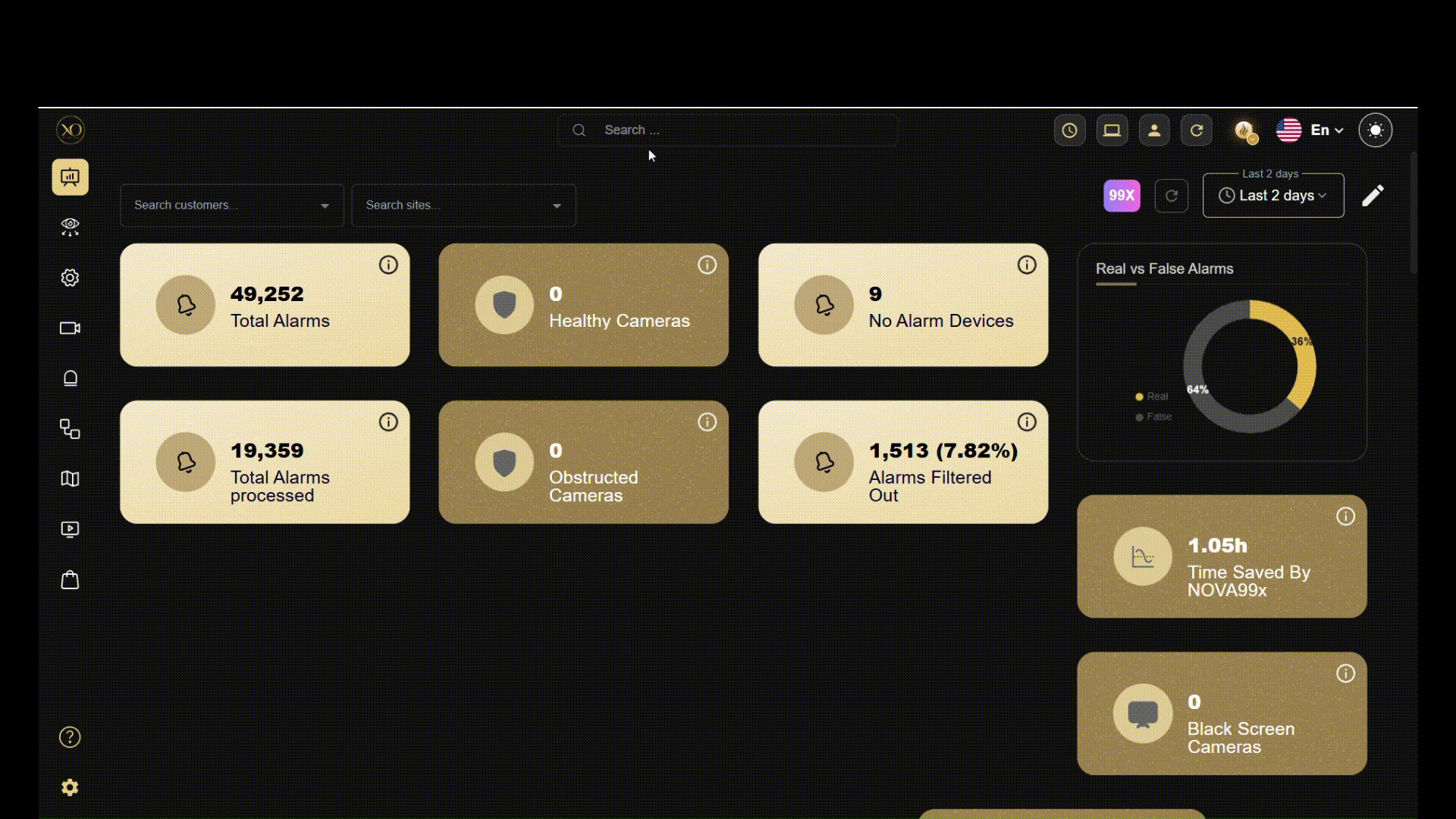Click the shield icon on Obstructed Cameras
Screen dimensions: 1456x819
(x=504, y=462)
